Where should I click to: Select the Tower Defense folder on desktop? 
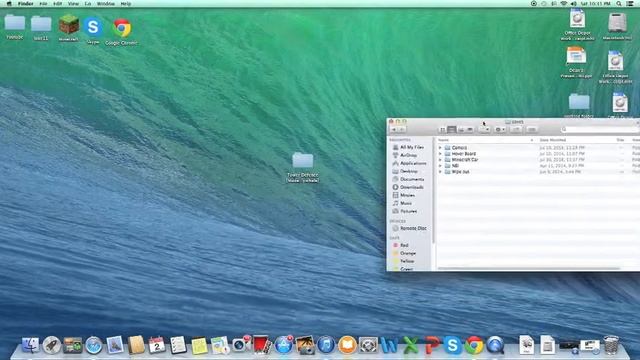click(x=303, y=167)
